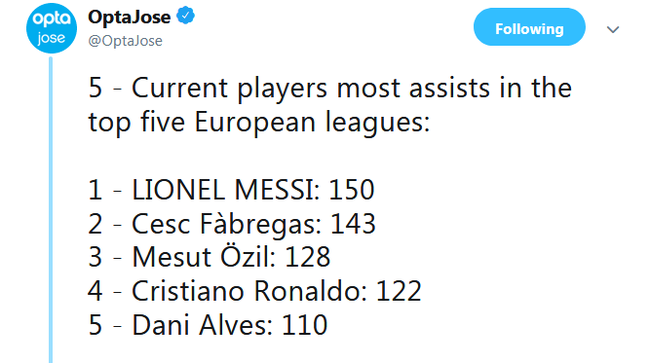Image resolution: width=650 pixels, height=363 pixels.
Task: Expand the tweet options chevron
Action: pos(613,29)
